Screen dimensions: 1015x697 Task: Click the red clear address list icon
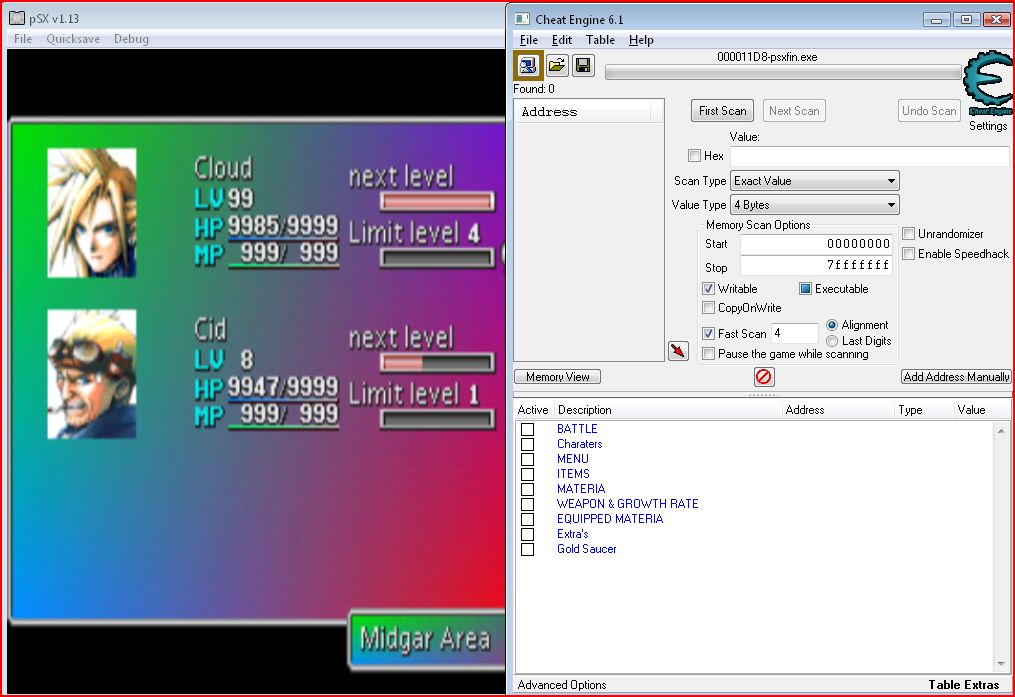pyautogui.click(x=764, y=377)
